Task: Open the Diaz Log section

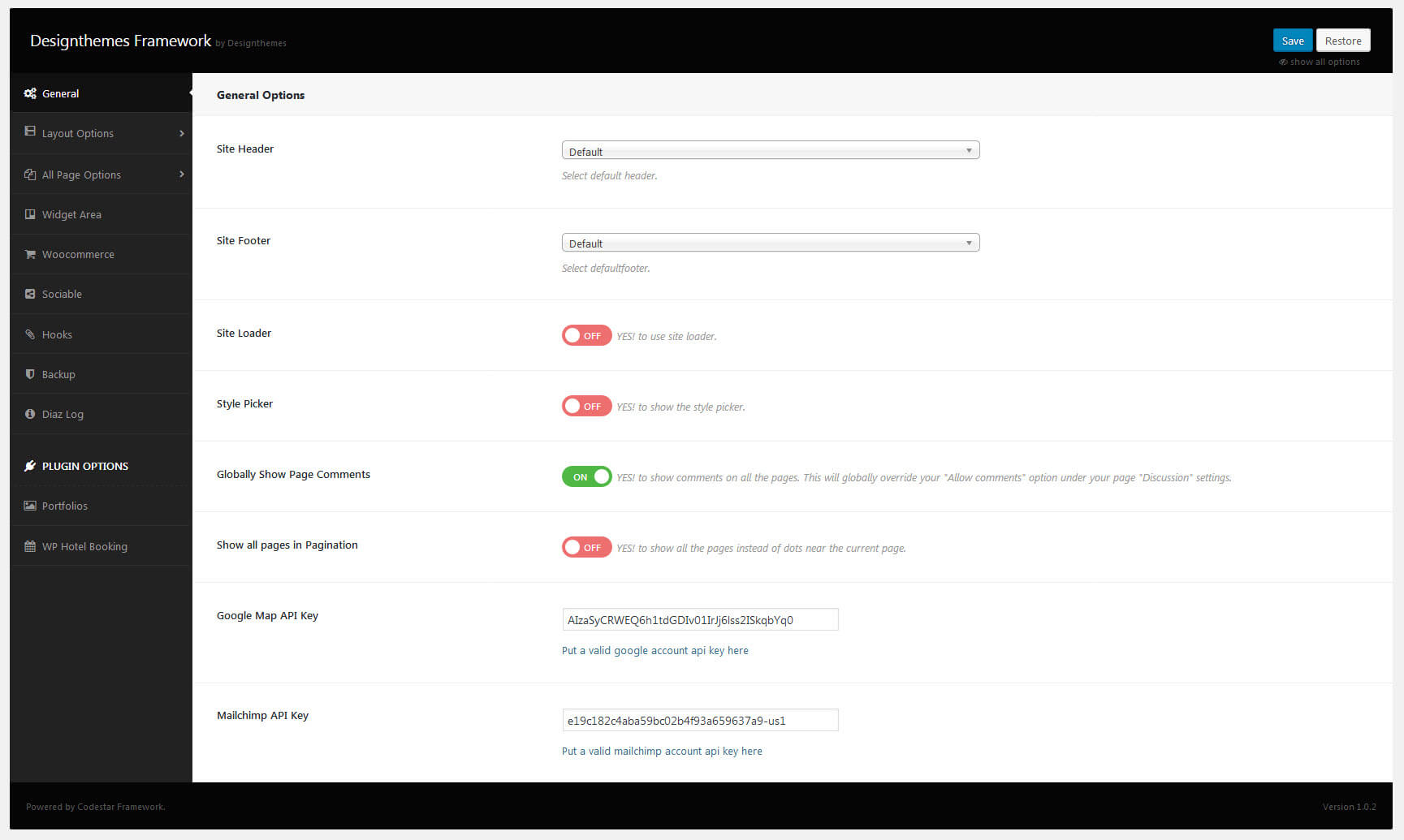Action: pyautogui.click(x=101, y=414)
